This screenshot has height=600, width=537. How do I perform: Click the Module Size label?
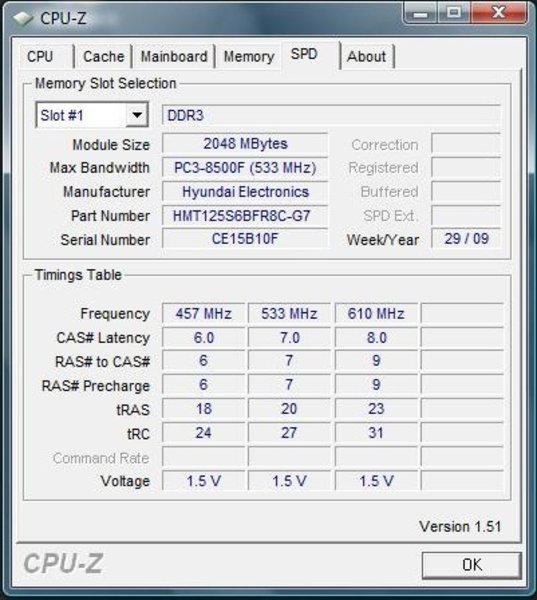111,145
